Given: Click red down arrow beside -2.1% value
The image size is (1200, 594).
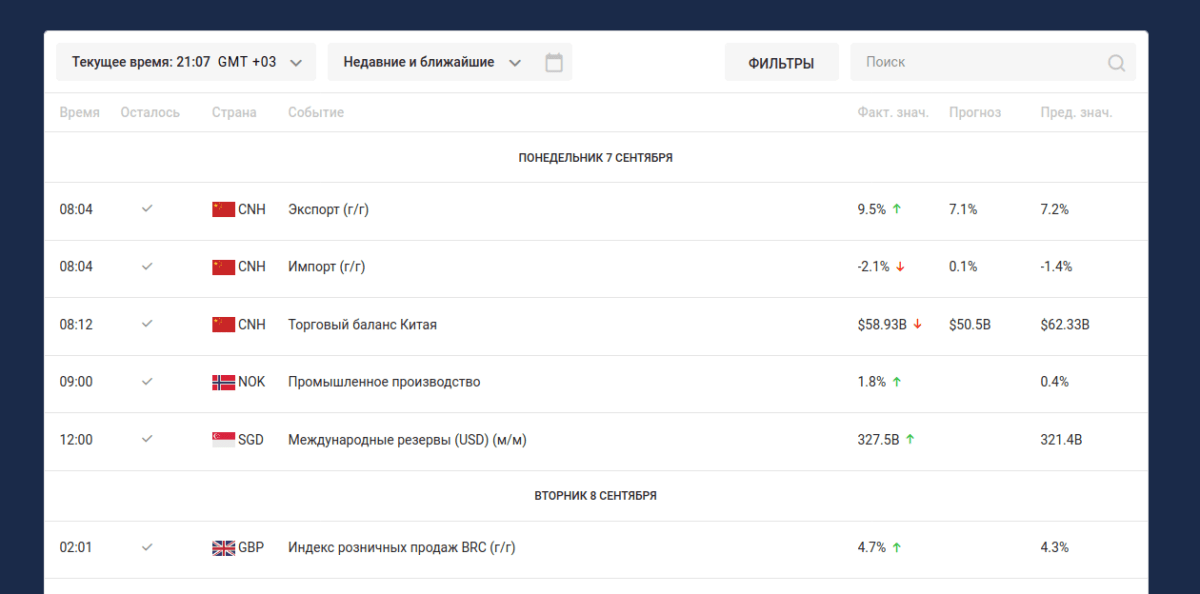Looking at the screenshot, I should pos(901,267).
